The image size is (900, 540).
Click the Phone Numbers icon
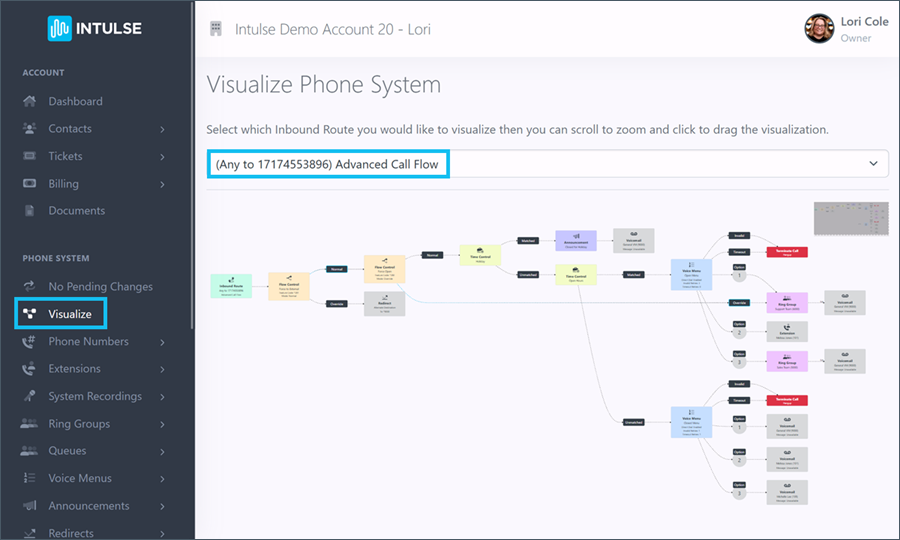coord(29,341)
